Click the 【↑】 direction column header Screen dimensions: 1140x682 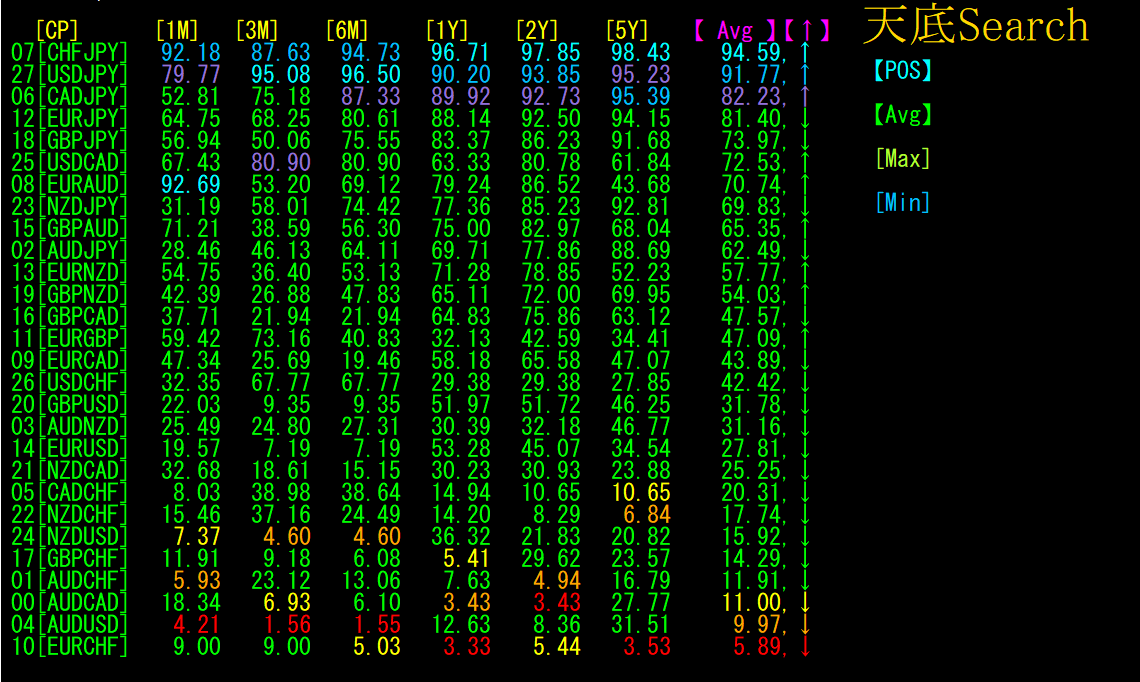[807, 31]
